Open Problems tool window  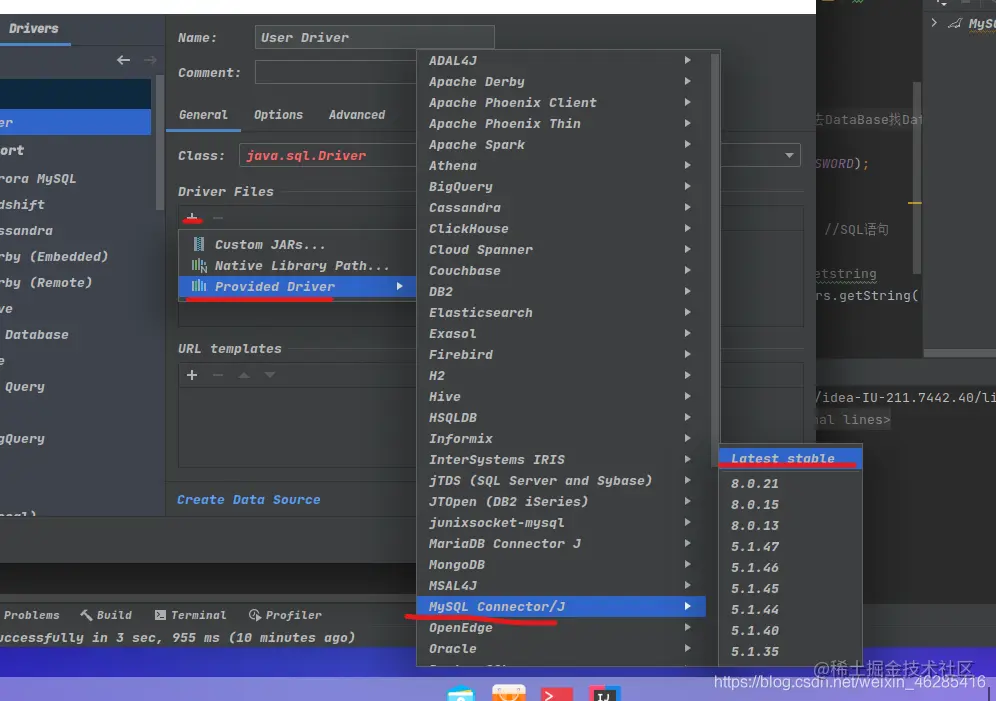click(x=30, y=615)
